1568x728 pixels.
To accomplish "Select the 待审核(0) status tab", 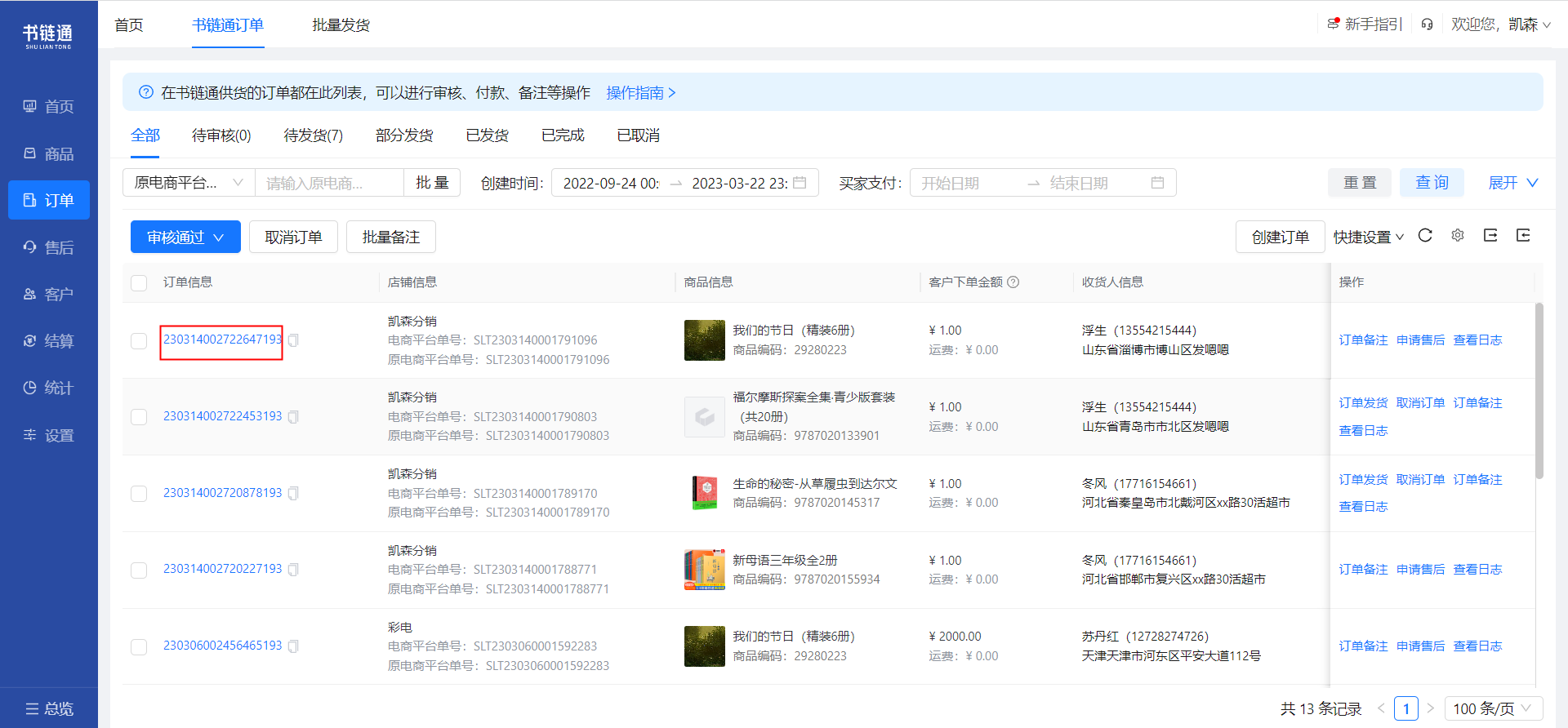I will click(221, 135).
